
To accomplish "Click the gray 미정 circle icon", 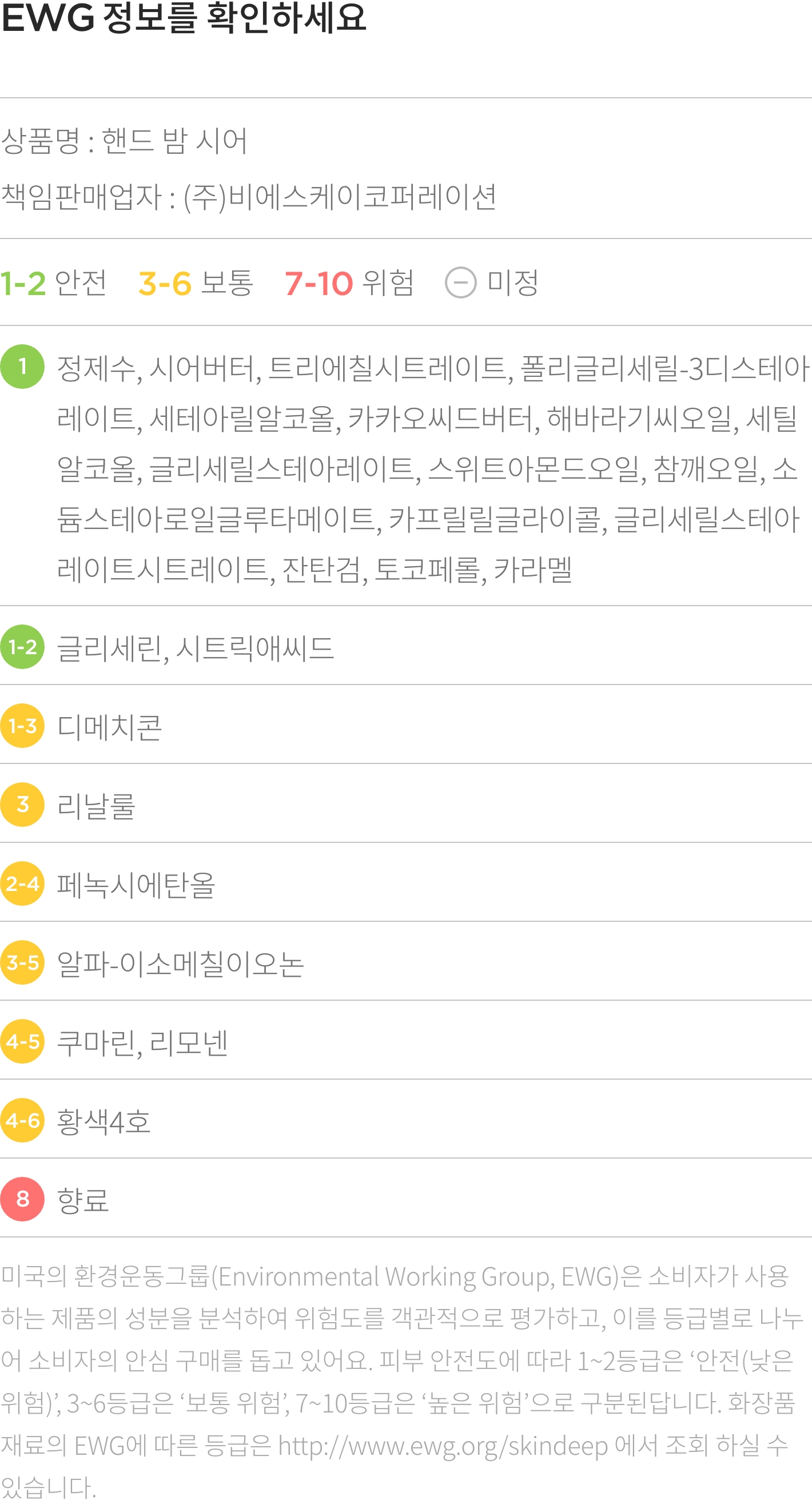I will [x=461, y=283].
